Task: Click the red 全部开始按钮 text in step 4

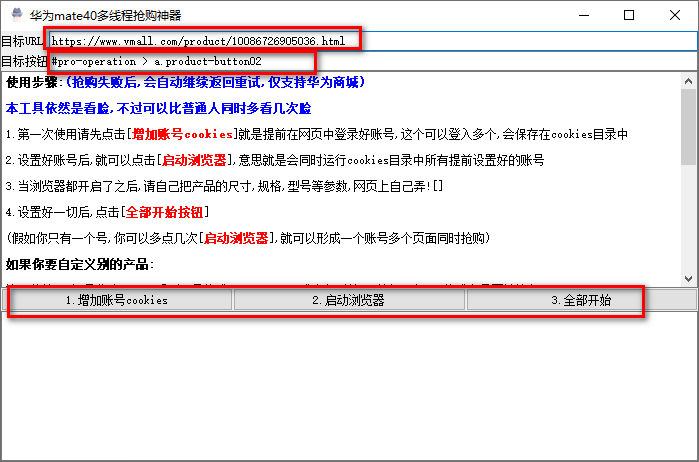Action: 164,212
